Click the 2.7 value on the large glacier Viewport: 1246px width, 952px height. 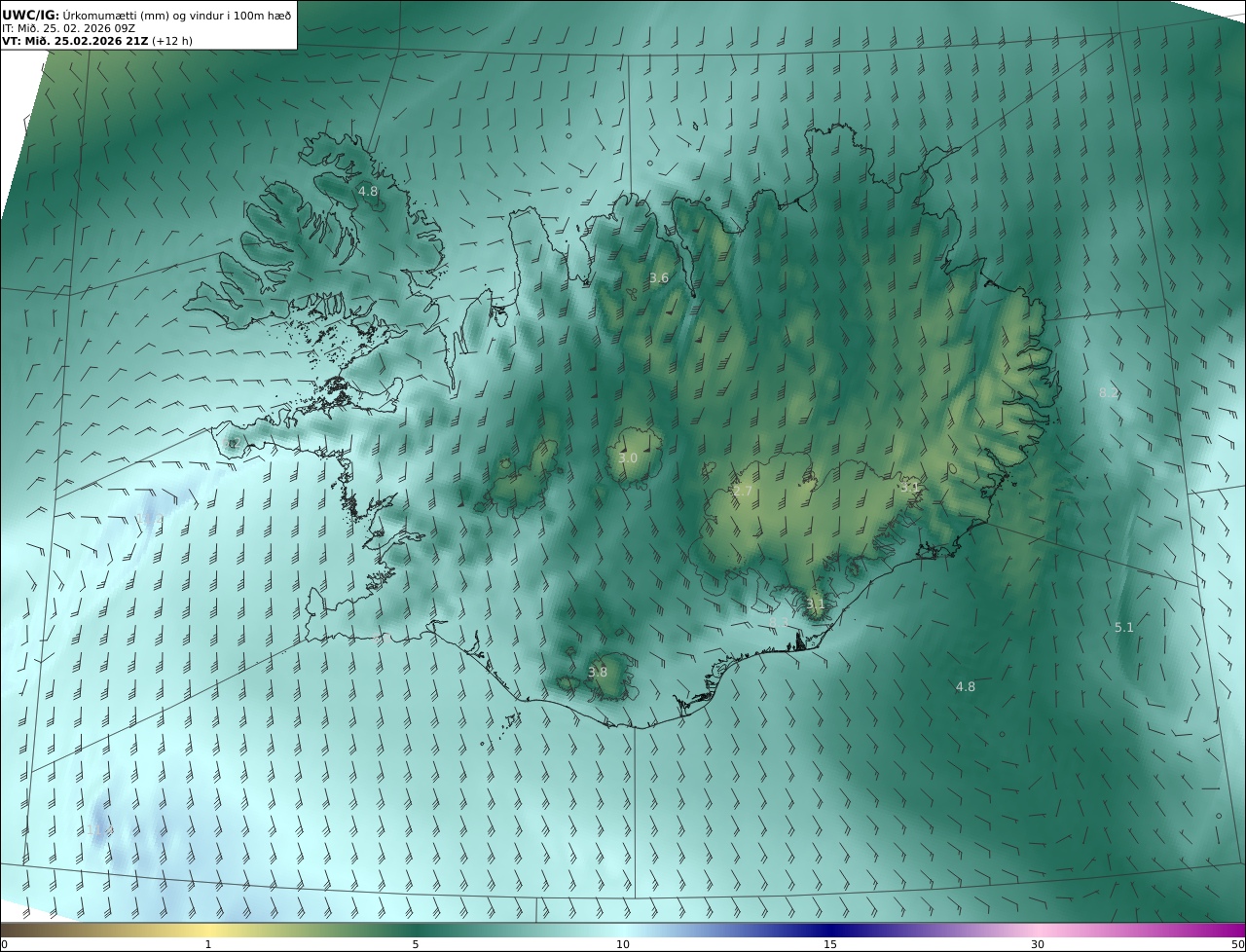coord(743,492)
